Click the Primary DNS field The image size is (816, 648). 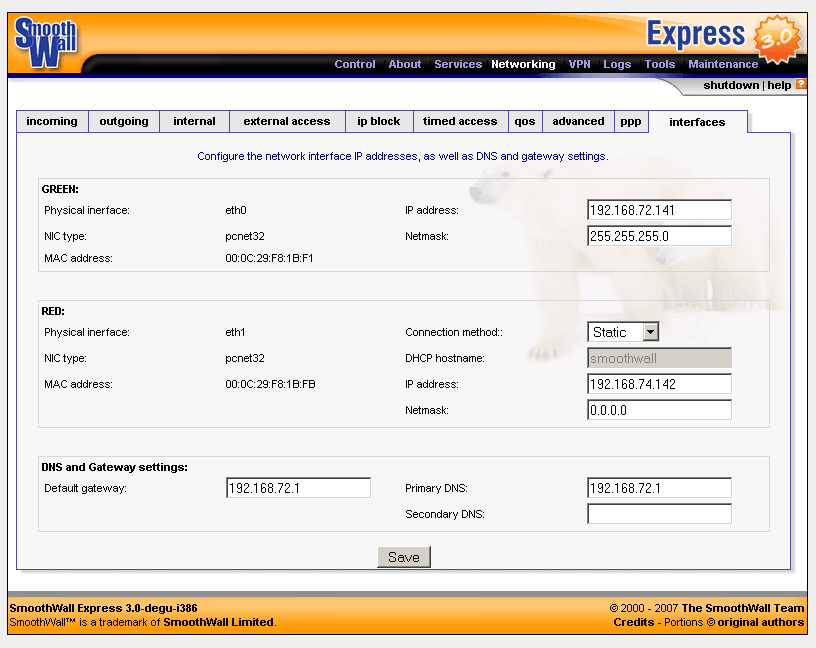coord(659,488)
